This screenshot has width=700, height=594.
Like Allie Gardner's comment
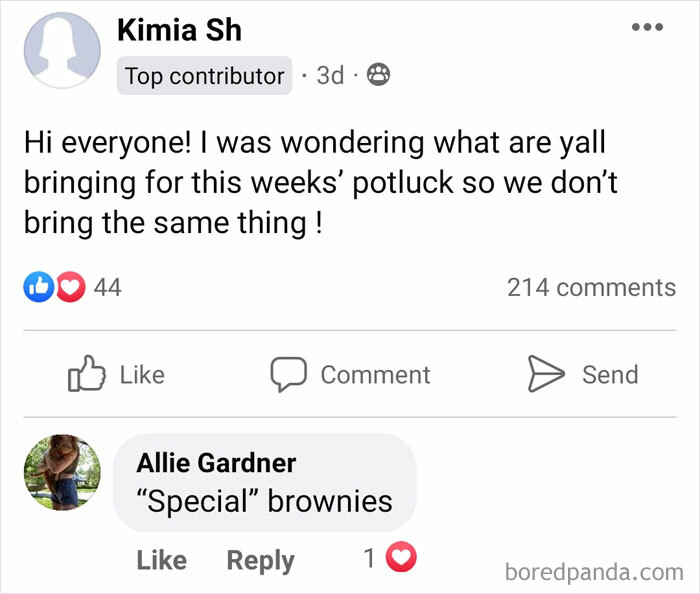tap(161, 561)
